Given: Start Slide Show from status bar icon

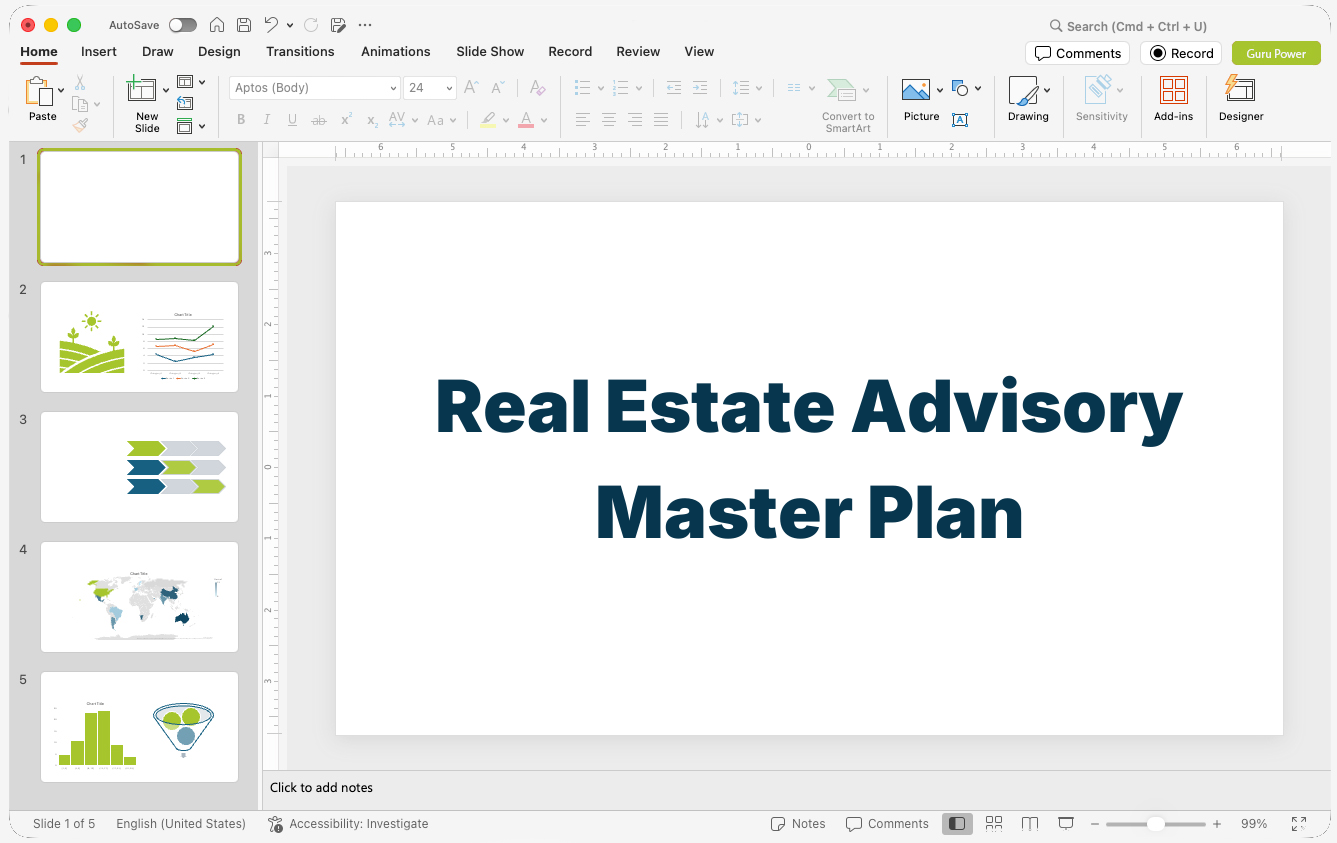Looking at the screenshot, I should pyautogui.click(x=1066, y=824).
